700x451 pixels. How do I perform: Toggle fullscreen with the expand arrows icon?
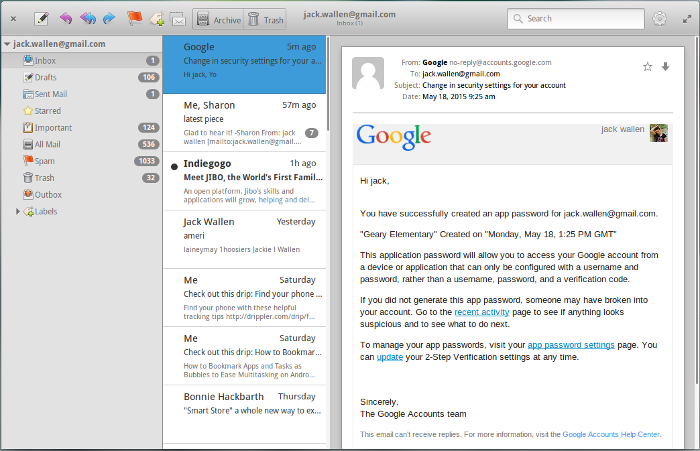pos(687,19)
